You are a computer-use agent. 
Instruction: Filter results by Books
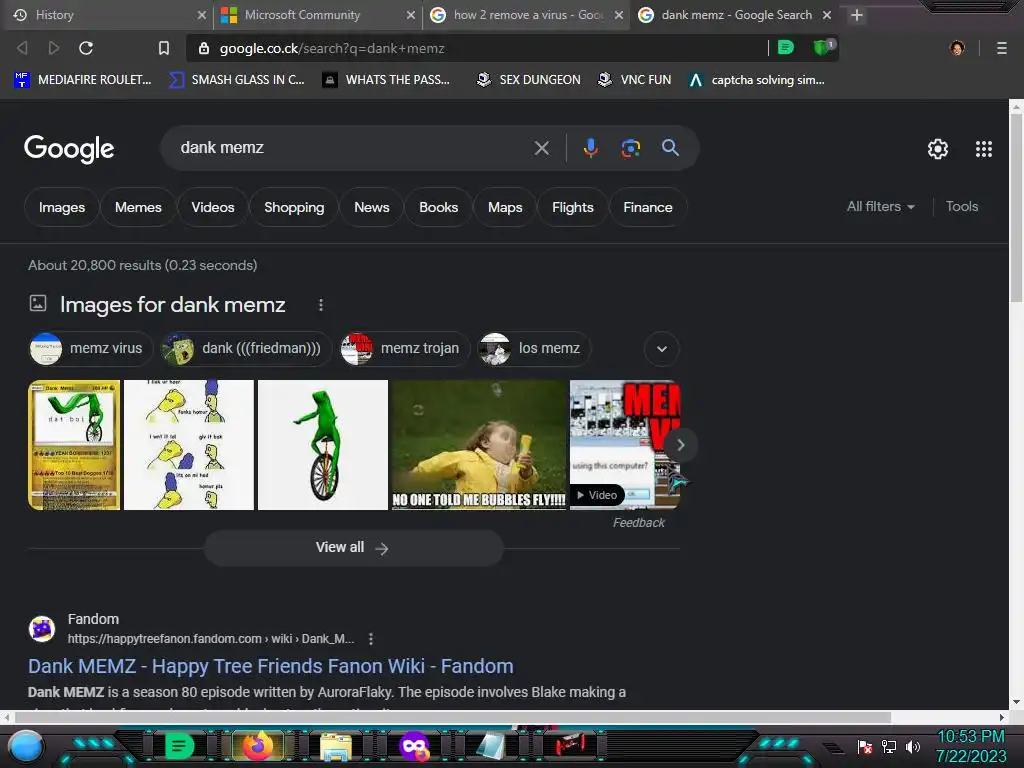pyautogui.click(x=438, y=207)
